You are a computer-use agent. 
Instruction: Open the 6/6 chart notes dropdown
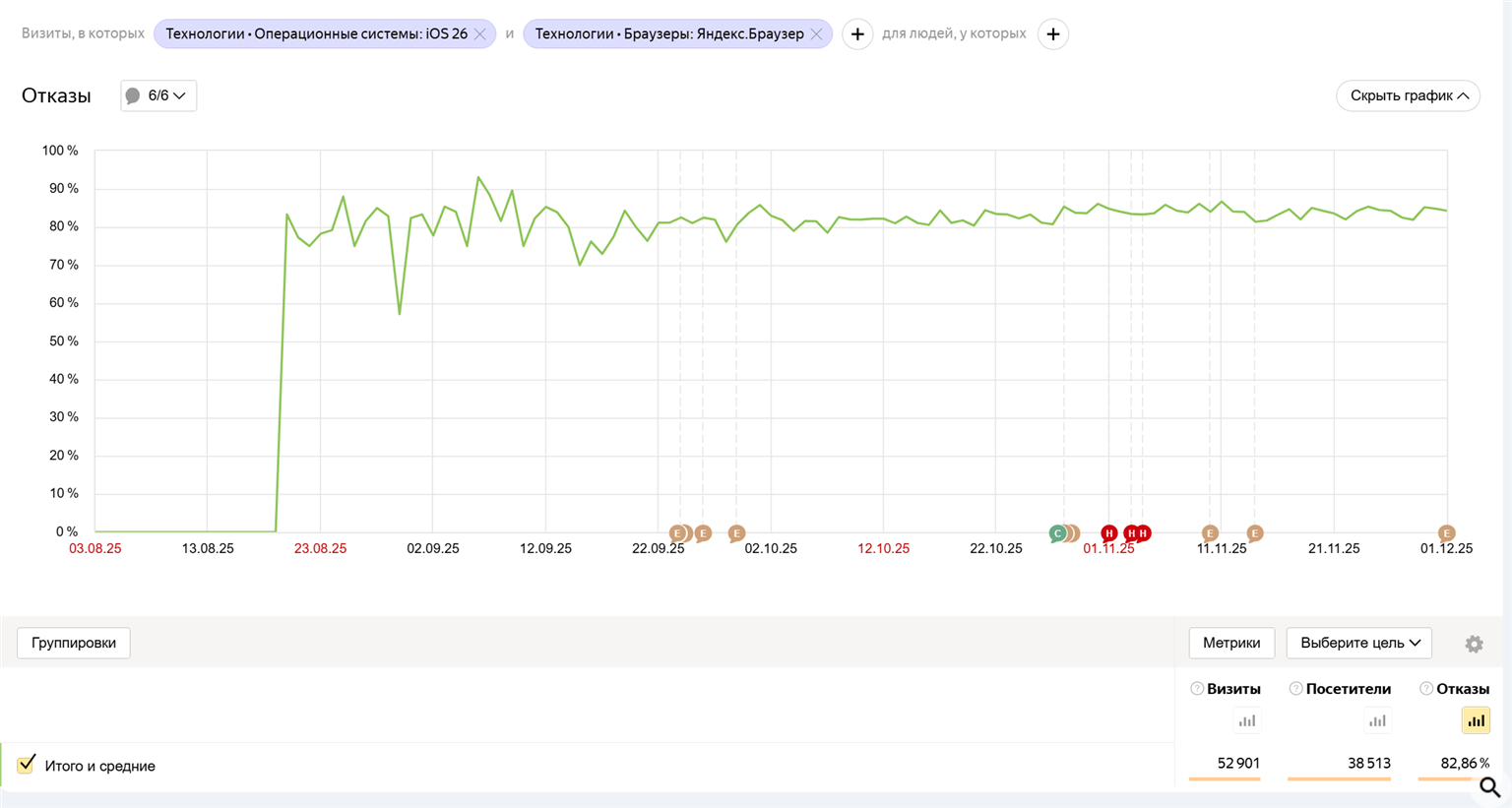[158, 95]
